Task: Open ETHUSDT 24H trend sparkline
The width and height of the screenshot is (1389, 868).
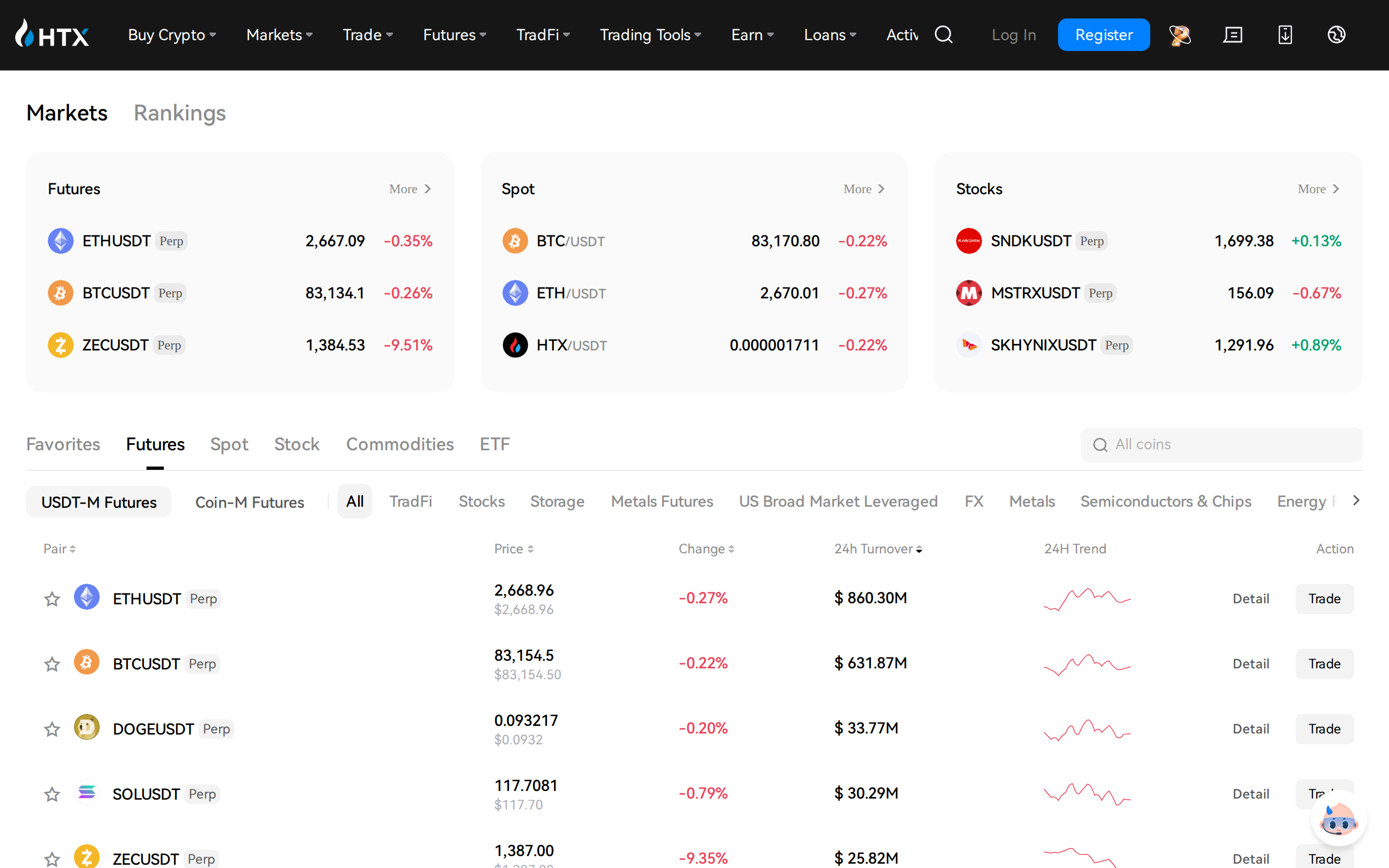Action: [1087, 599]
